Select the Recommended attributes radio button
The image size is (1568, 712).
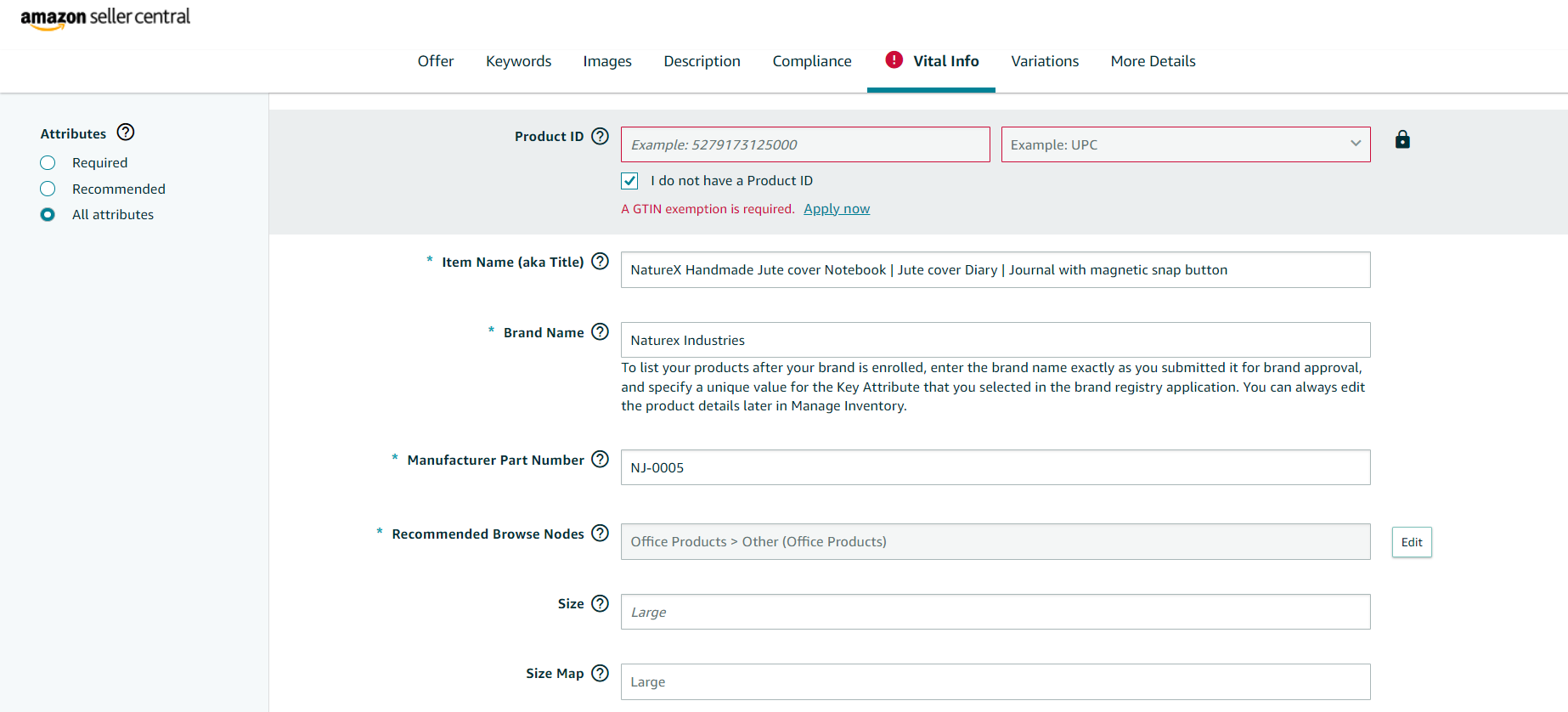(x=48, y=189)
